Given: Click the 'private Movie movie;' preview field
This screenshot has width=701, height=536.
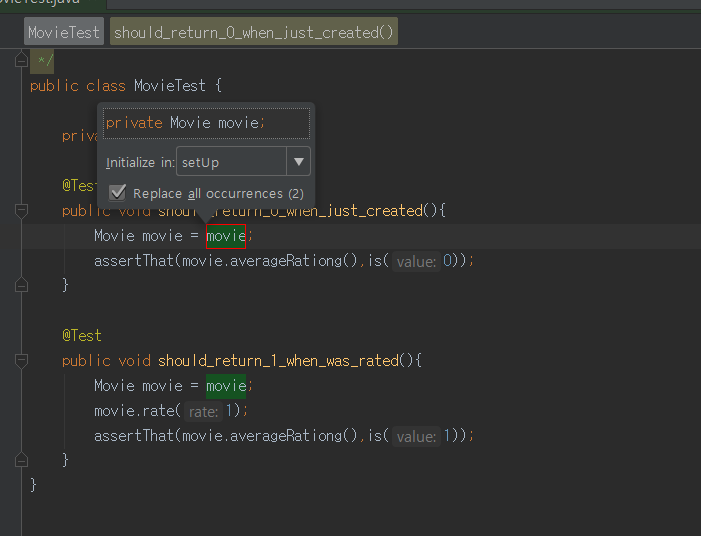Looking at the screenshot, I should (x=206, y=123).
